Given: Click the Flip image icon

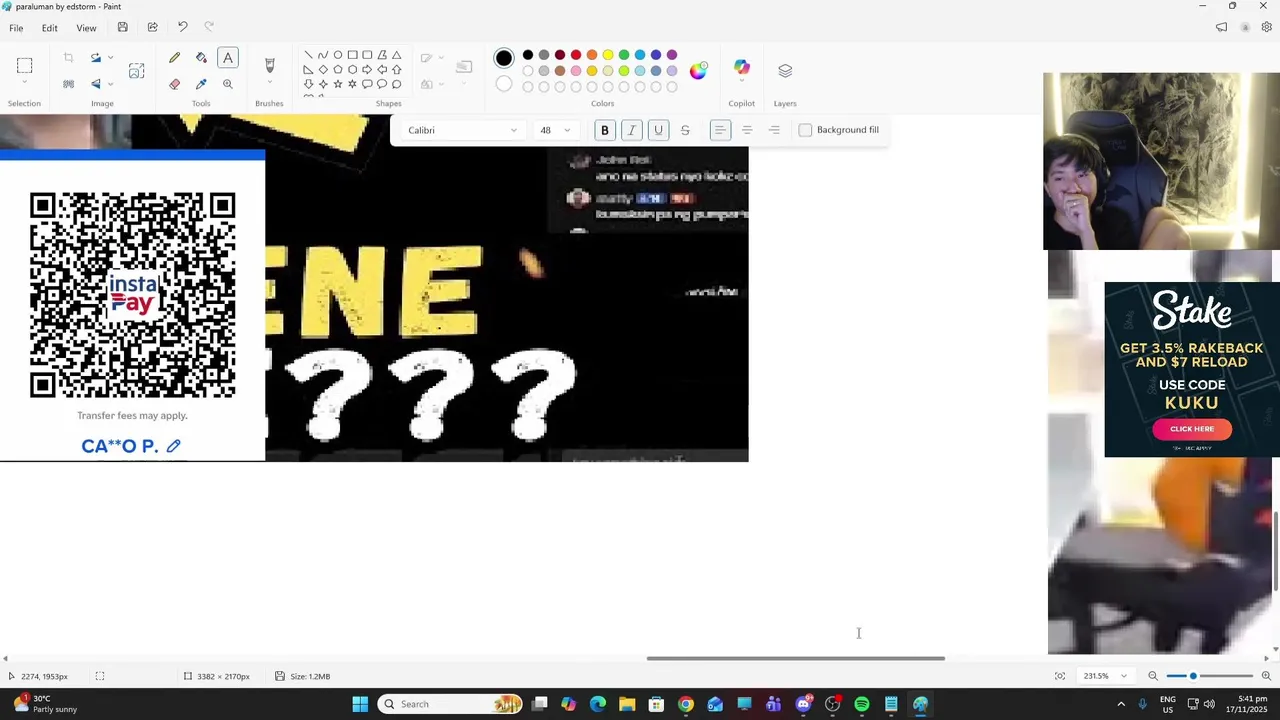Looking at the screenshot, I should (x=96, y=84).
